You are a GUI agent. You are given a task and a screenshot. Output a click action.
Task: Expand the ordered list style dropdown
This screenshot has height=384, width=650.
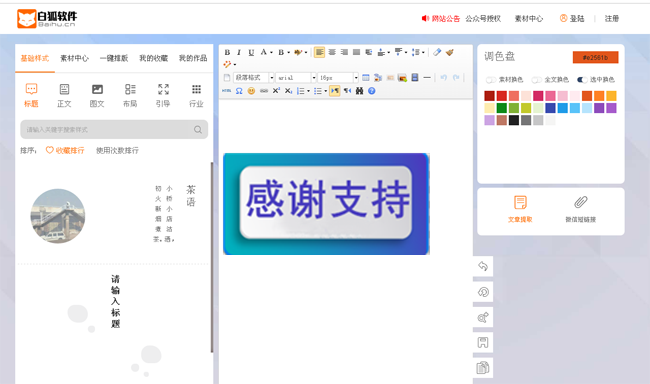click(308, 91)
